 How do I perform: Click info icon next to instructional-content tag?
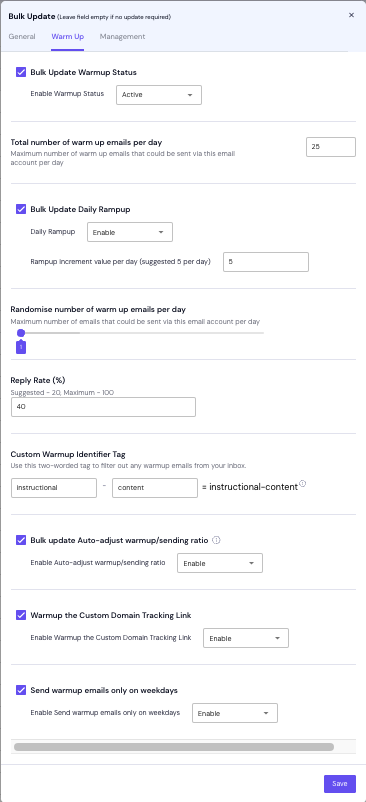click(303, 483)
